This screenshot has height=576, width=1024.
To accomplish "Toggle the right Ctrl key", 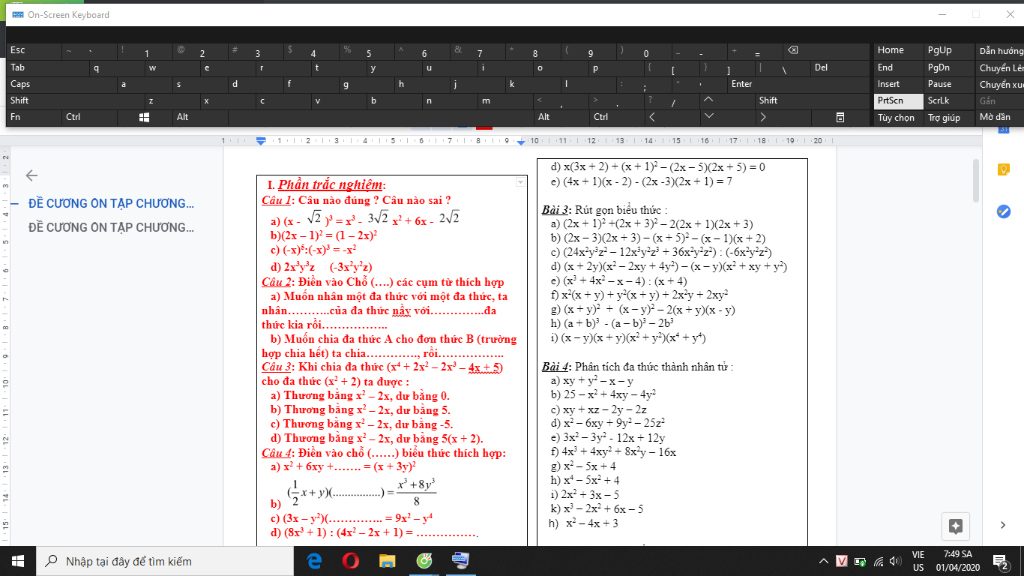I will click(x=617, y=118).
